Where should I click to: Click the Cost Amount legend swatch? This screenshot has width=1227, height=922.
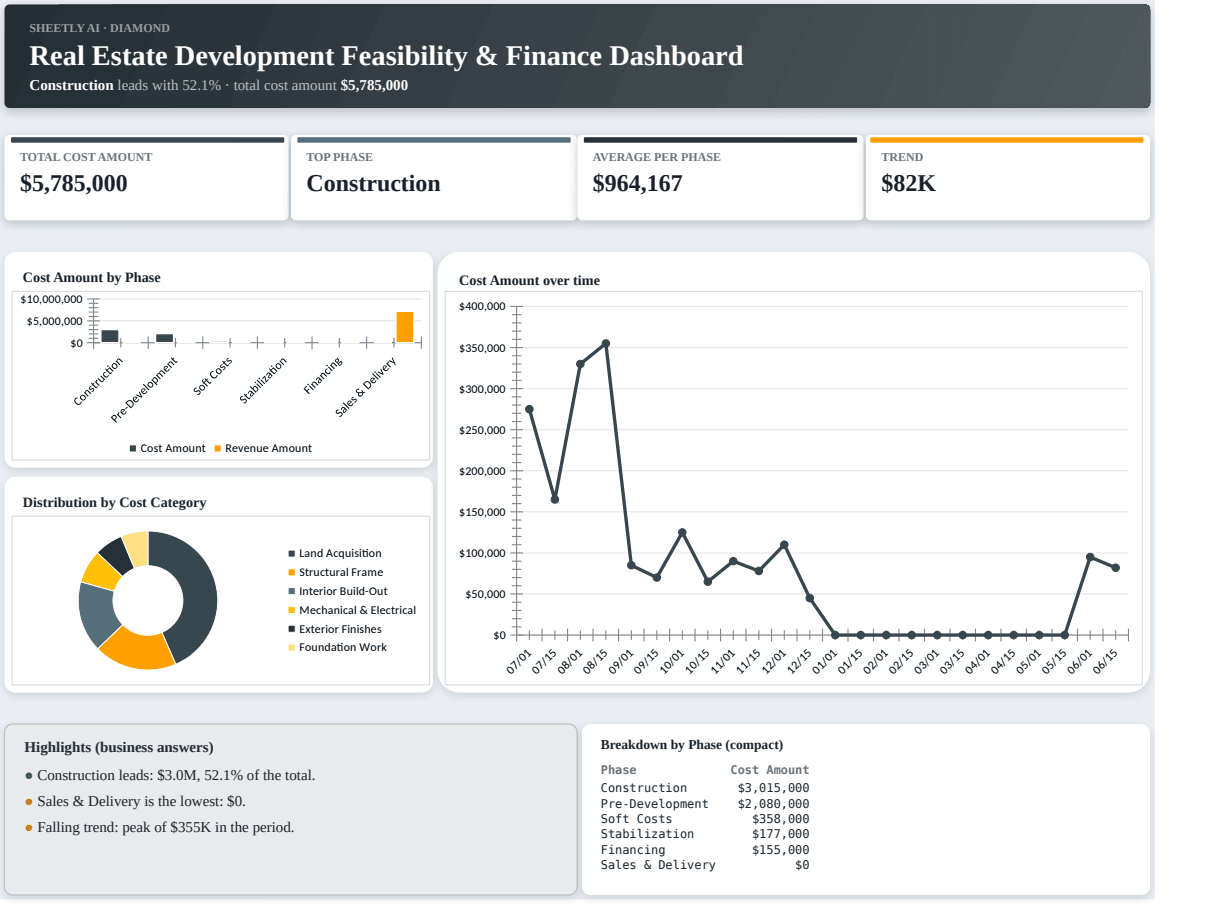[x=133, y=448]
